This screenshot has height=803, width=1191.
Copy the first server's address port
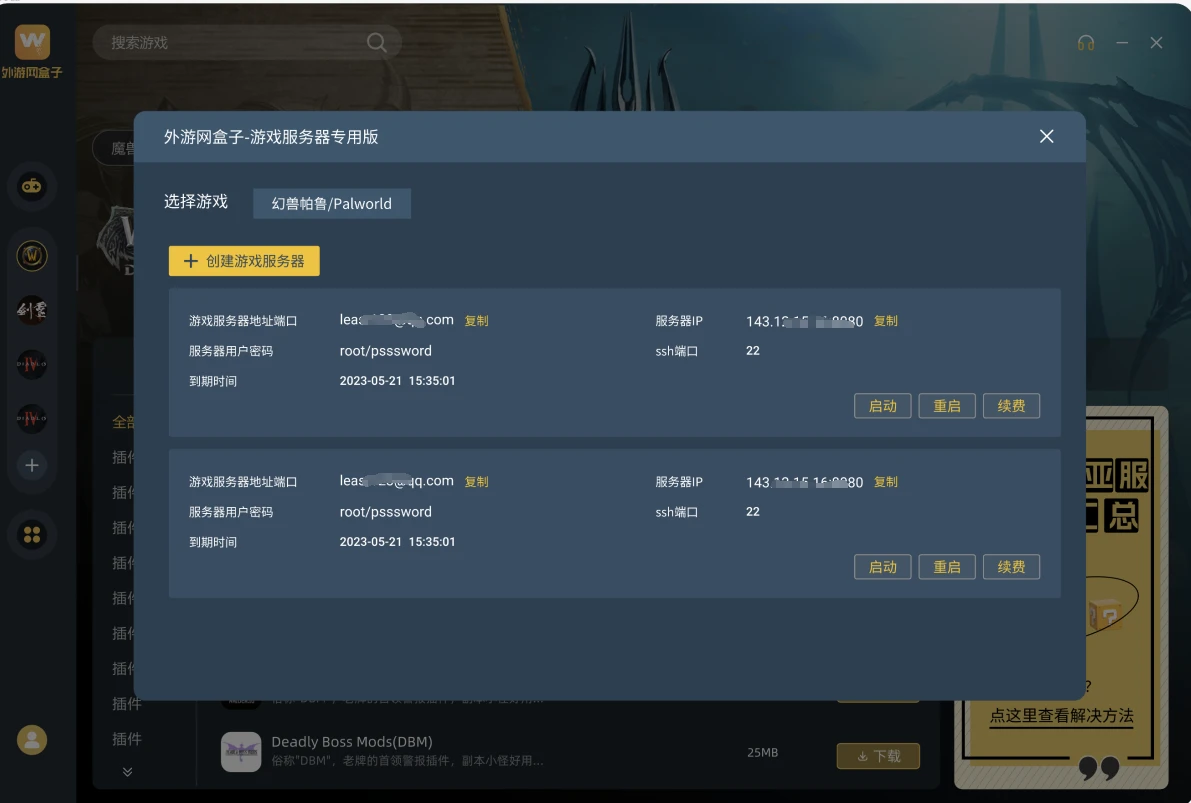coord(476,321)
